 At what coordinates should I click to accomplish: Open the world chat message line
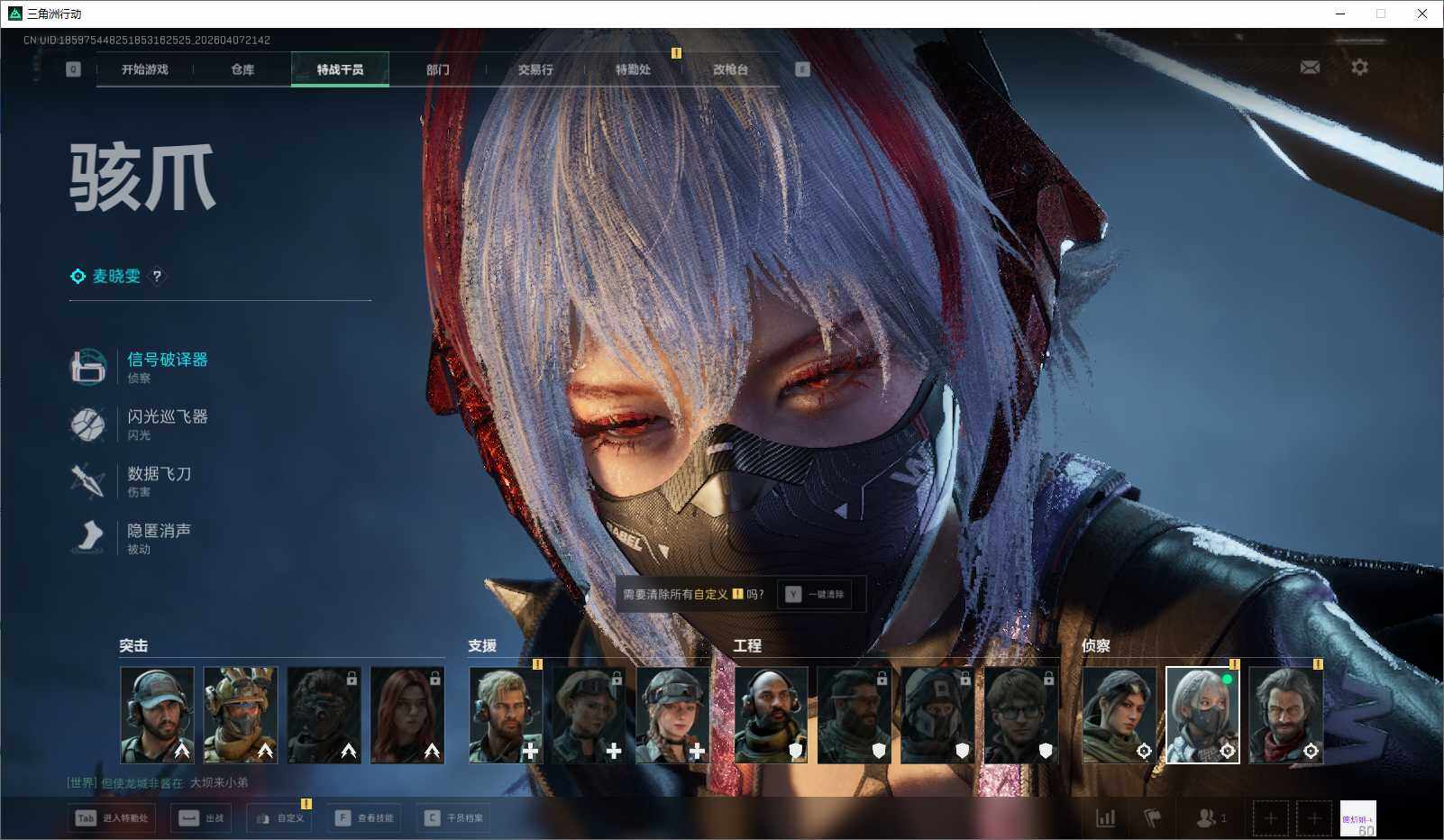click(158, 782)
